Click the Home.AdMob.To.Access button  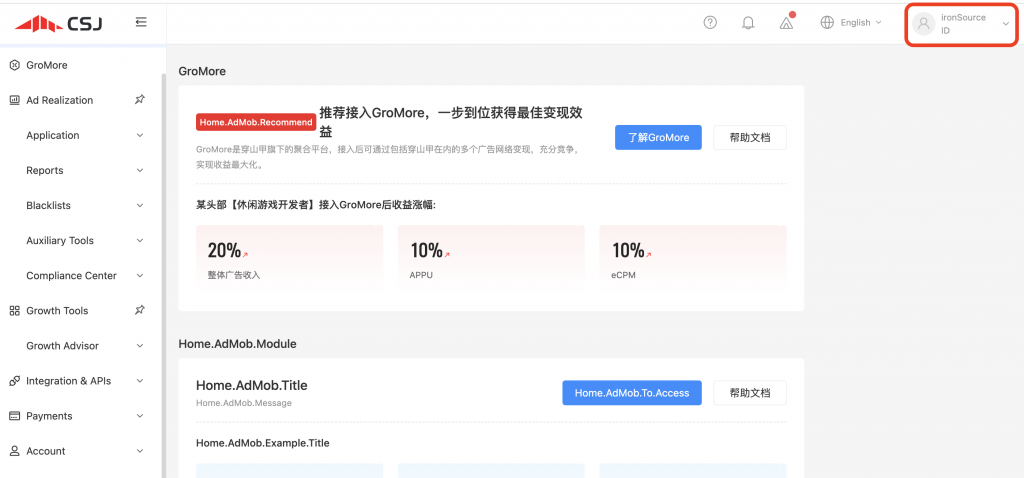click(x=631, y=393)
